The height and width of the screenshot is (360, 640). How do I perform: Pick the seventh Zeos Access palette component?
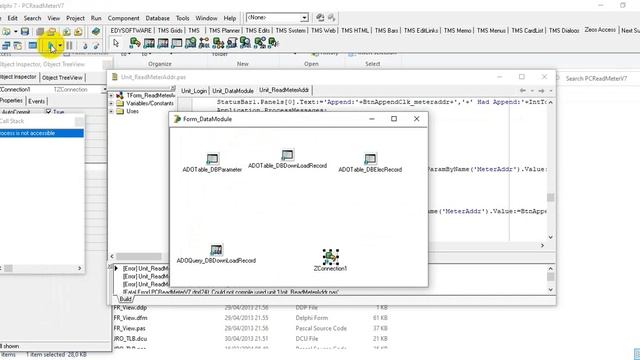click(218, 43)
